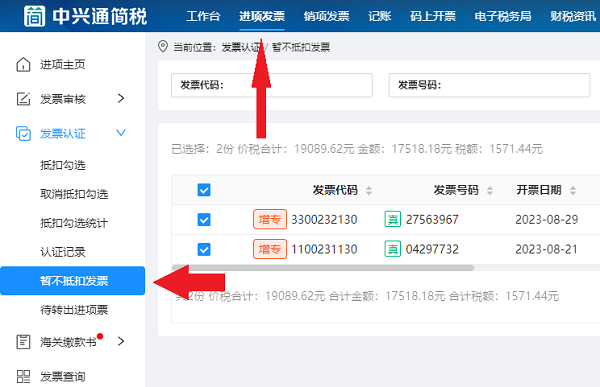This screenshot has width=600, height=387.
Task: Go to 抵扣勾选 in the sidebar
Action: pyautogui.click(x=63, y=165)
